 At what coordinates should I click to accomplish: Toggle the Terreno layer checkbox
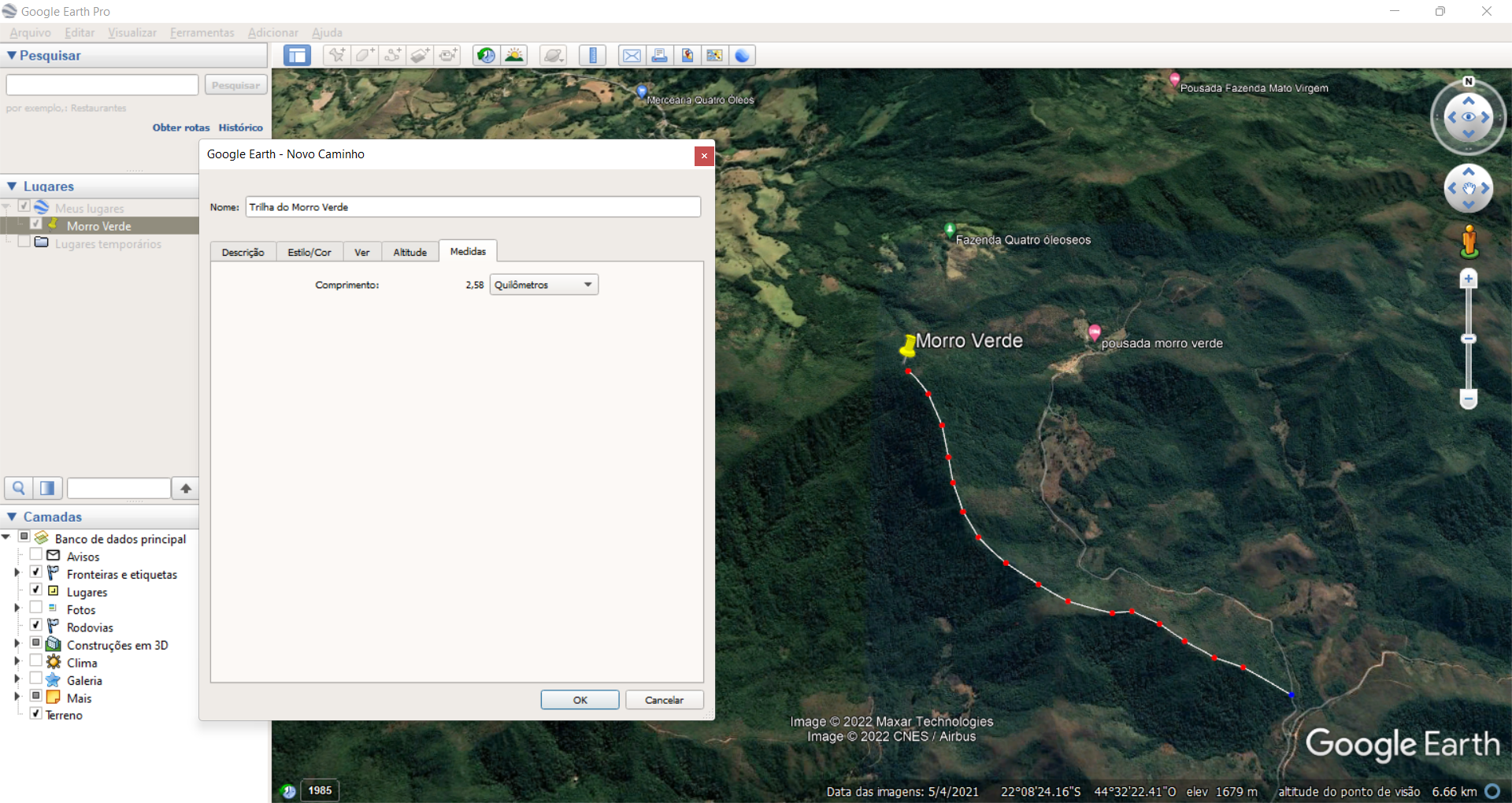point(35,713)
